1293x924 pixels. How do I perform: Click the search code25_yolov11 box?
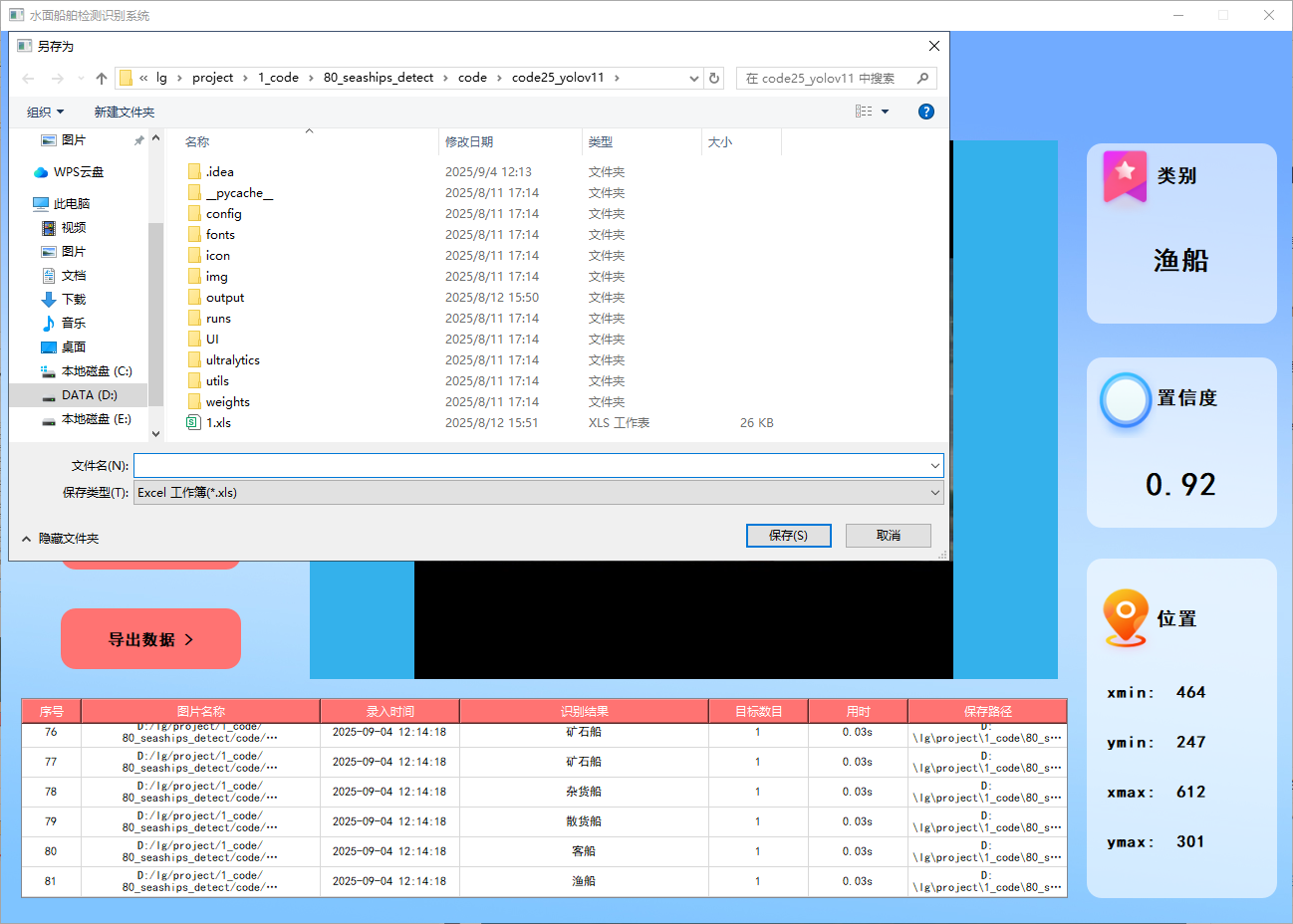pyautogui.click(x=826, y=78)
